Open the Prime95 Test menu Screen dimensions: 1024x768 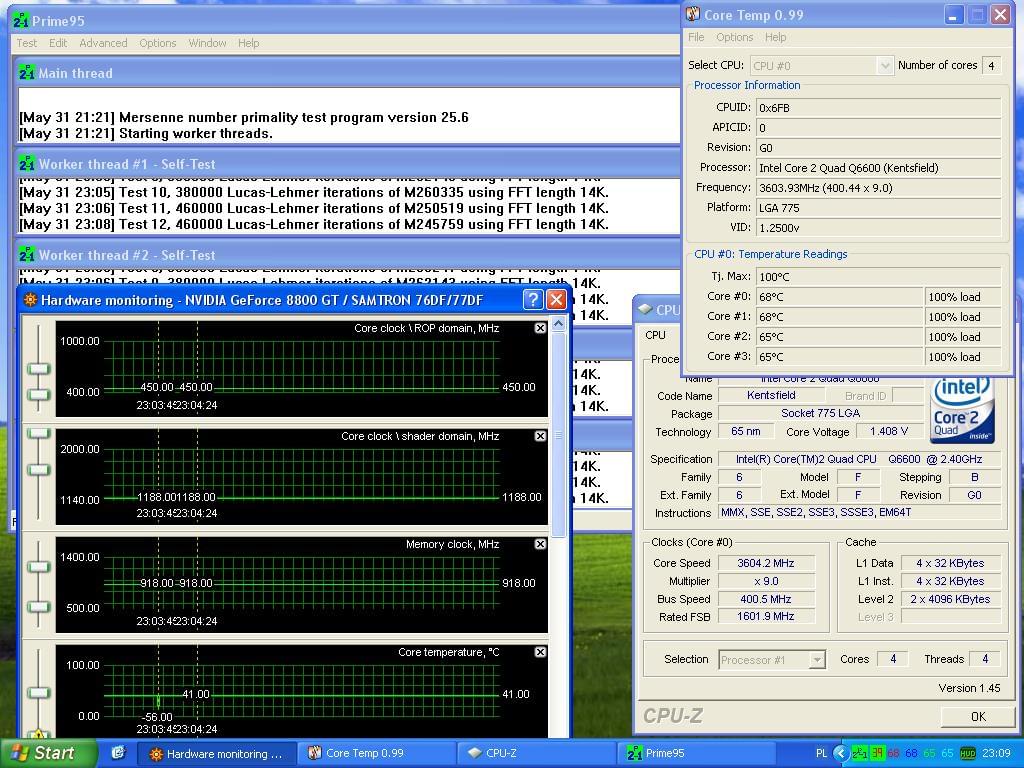(x=27, y=43)
